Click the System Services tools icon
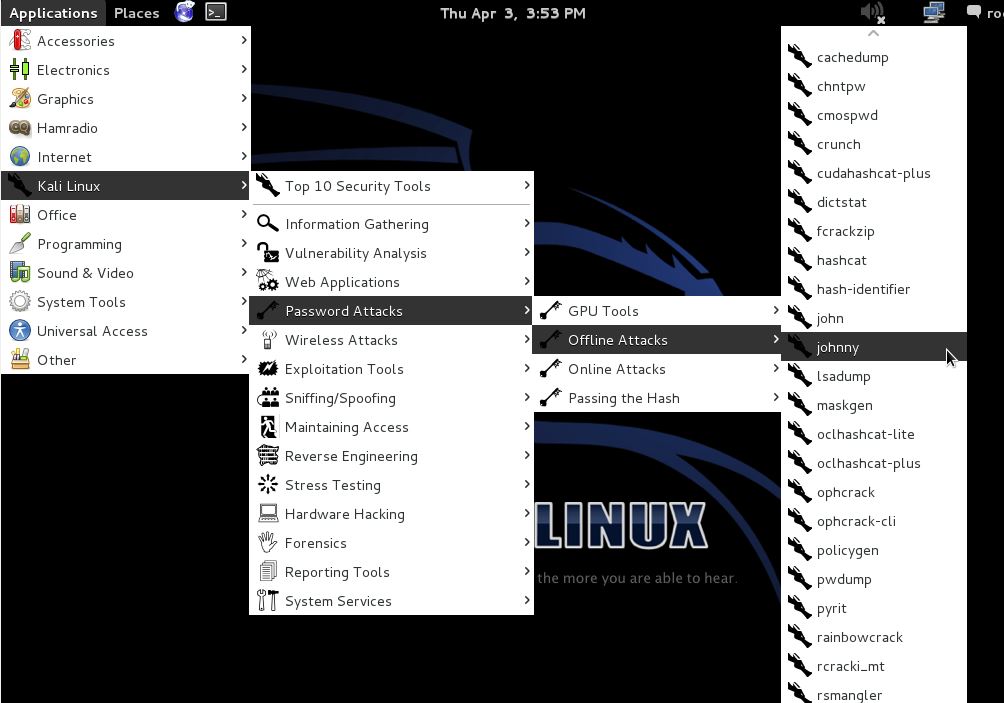Viewport: 1004px width, 703px height. tap(268, 601)
